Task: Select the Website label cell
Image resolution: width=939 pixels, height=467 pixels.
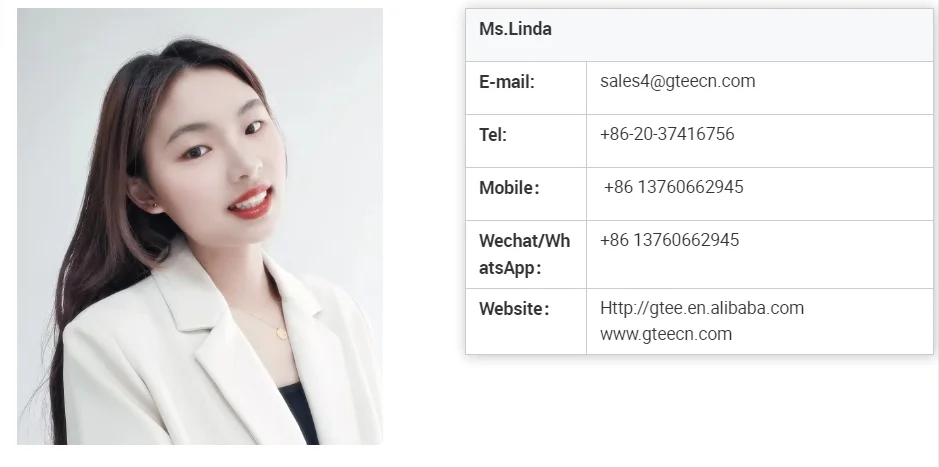Action: point(526,322)
